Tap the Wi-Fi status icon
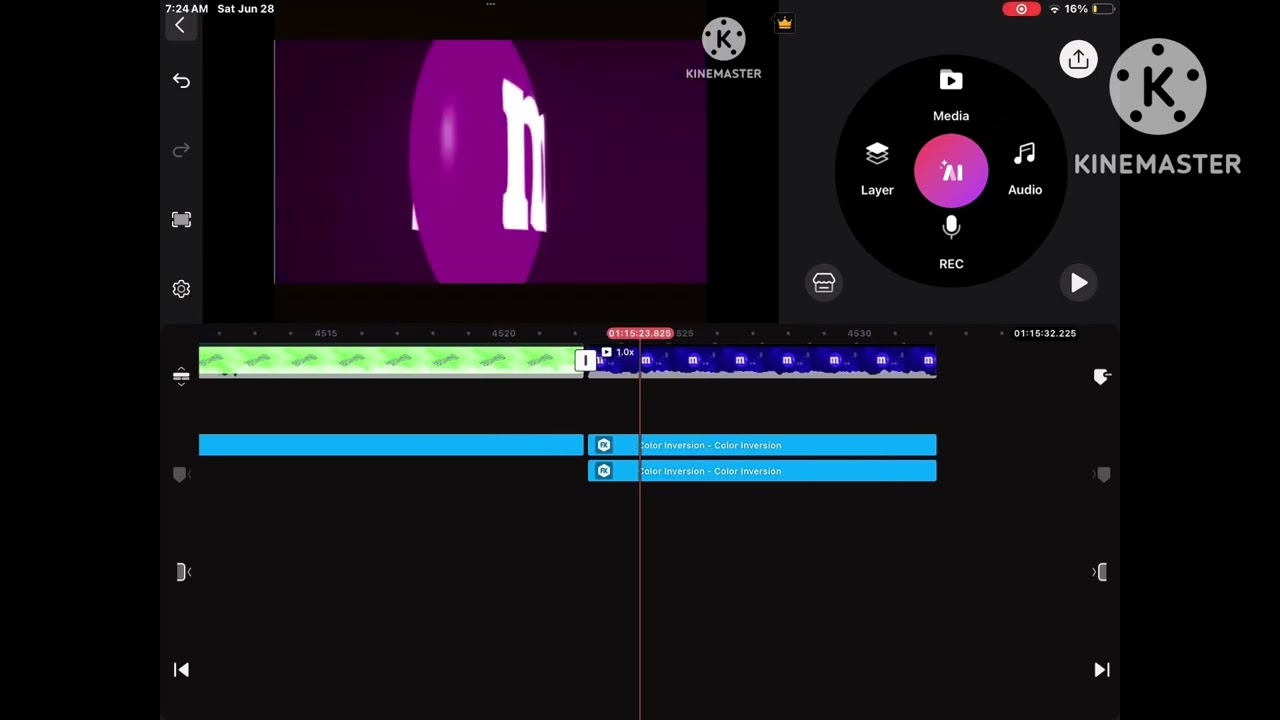Screen dimensions: 1280x720 [1054, 9]
